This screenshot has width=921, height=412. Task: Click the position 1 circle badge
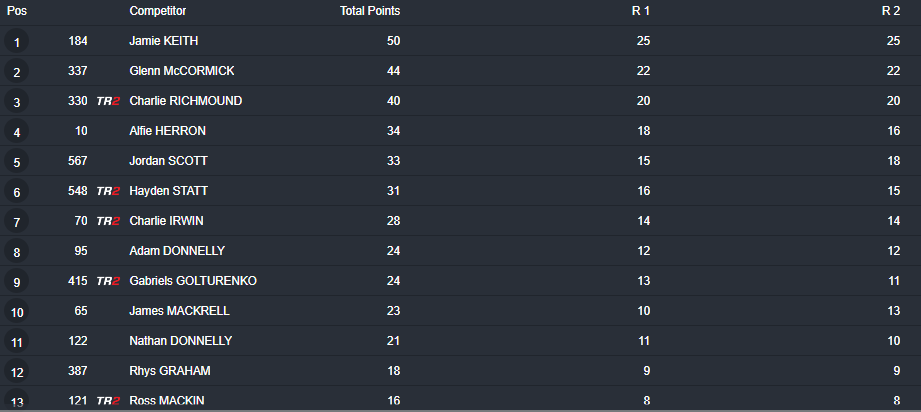point(16,41)
